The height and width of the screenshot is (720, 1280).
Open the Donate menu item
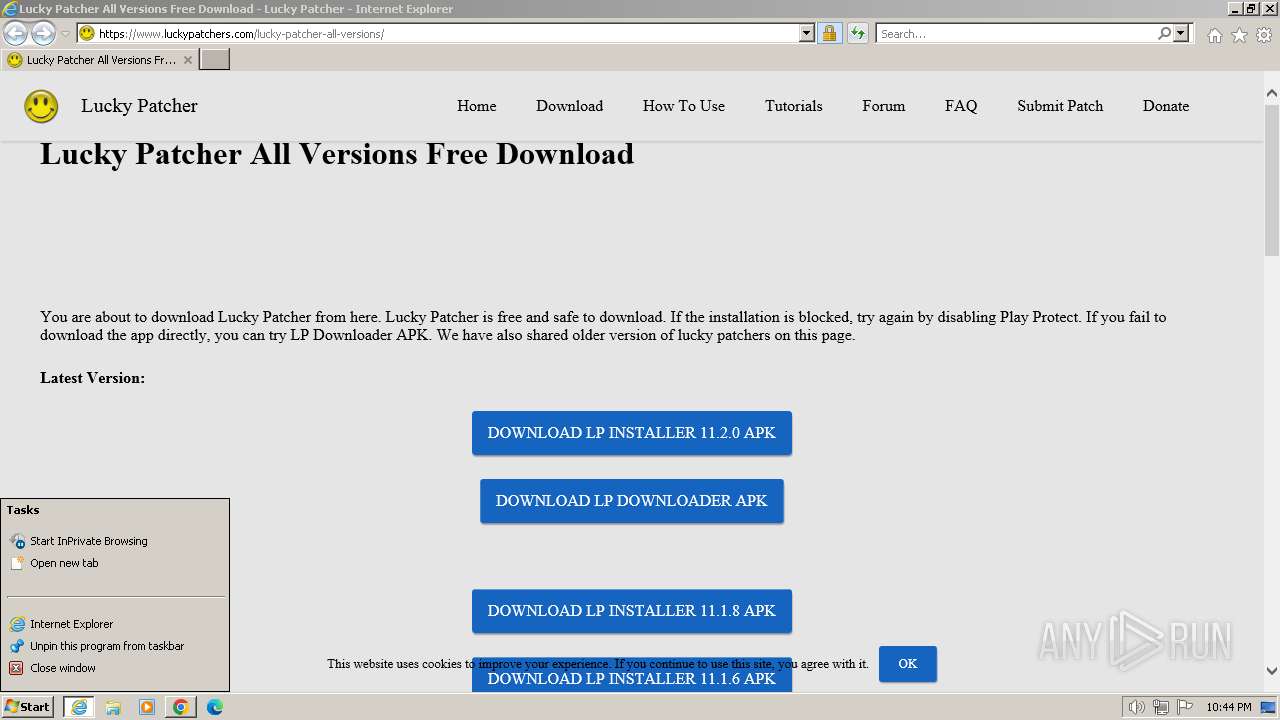pos(1166,106)
